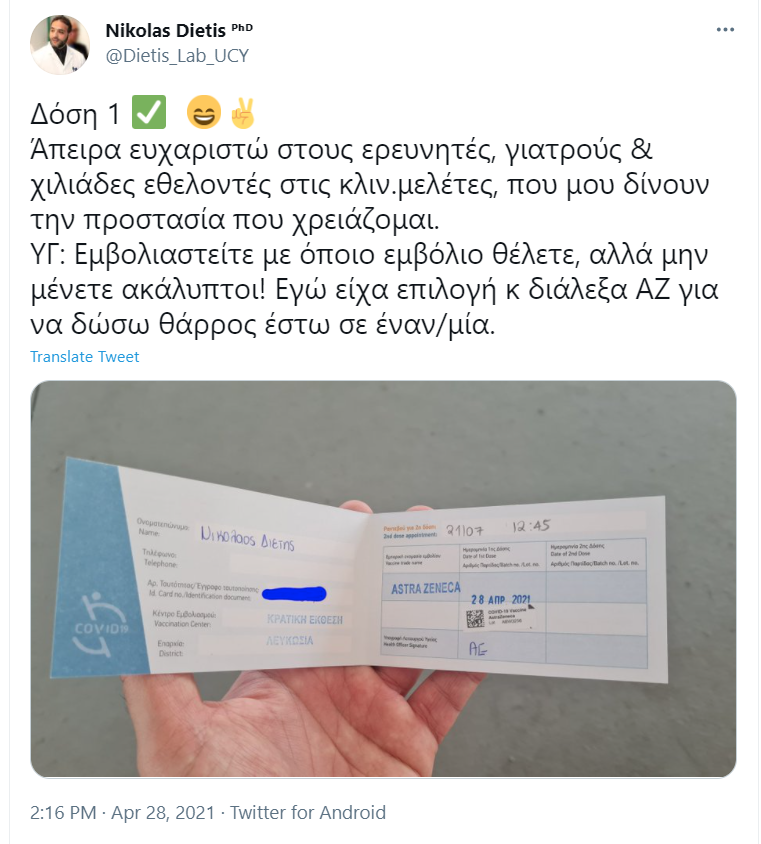
Task: Click the handwritten name Νικόλαος Διέτης
Action: point(248,539)
